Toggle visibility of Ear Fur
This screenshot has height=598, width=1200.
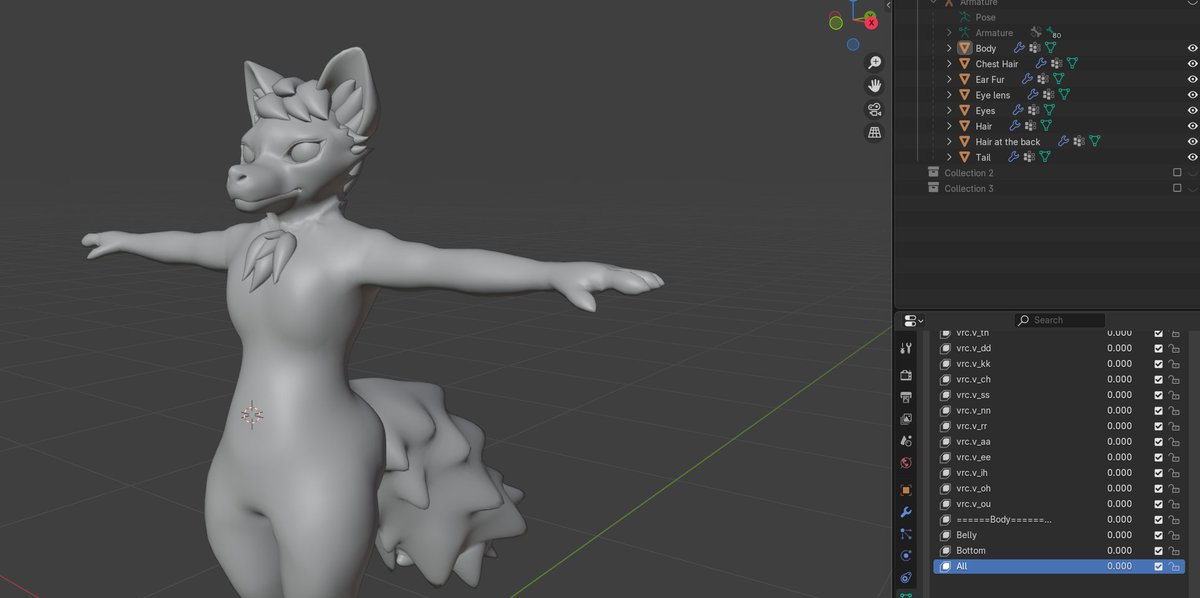point(1192,79)
